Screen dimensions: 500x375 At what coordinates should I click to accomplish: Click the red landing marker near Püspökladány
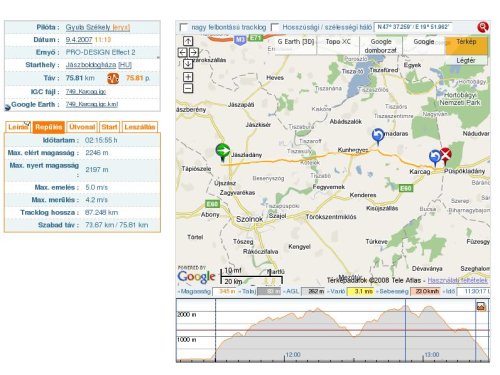pyautogui.click(x=445, y=156)
